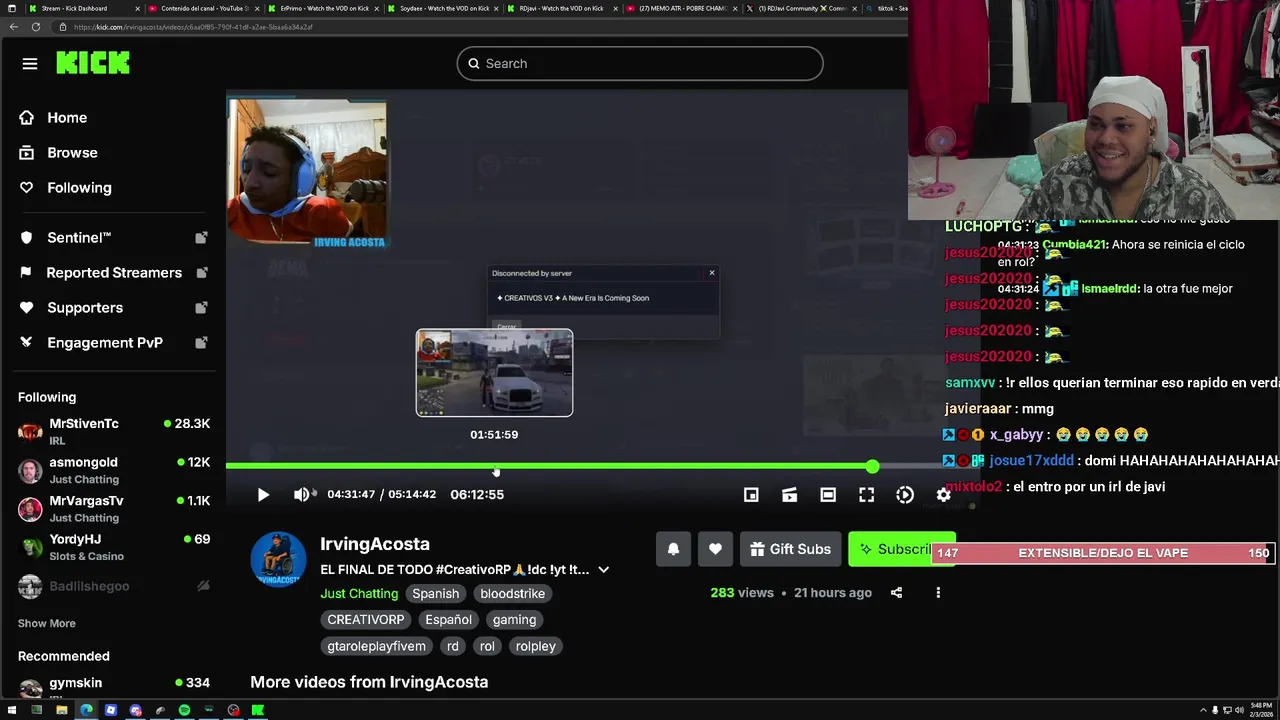Open offline Badlilshegoo channel

[114, 586]
